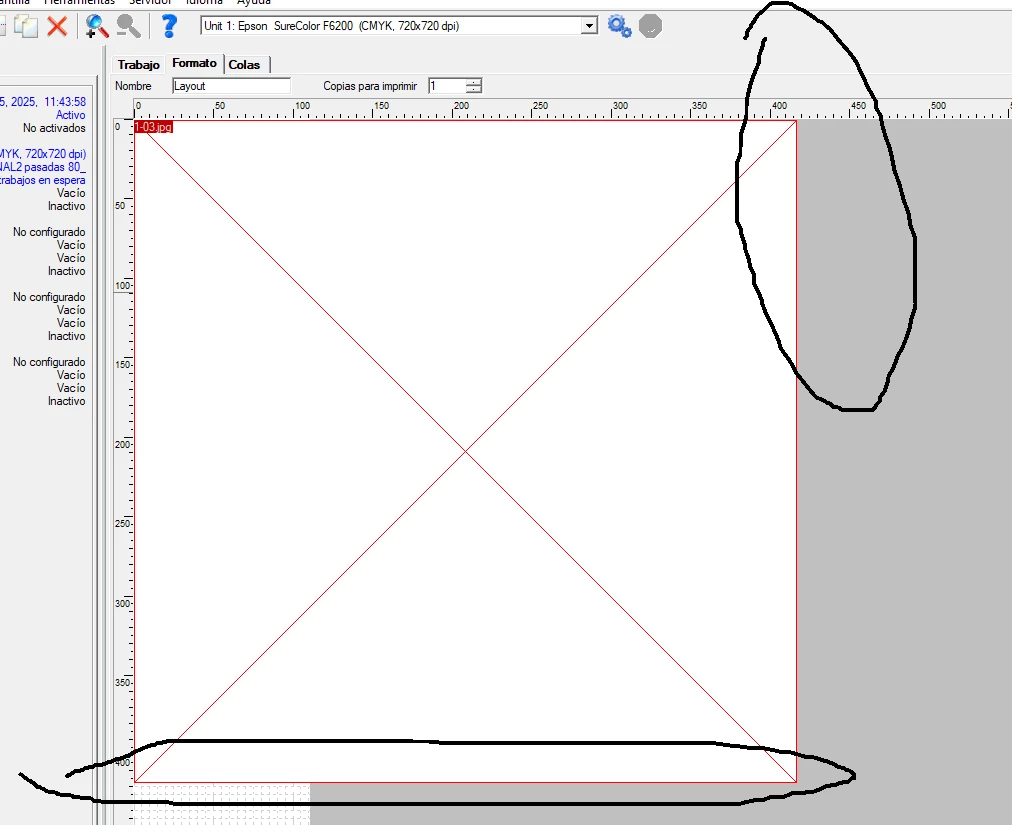Click the gray octagon stop icon

click(x=651, y=26)
